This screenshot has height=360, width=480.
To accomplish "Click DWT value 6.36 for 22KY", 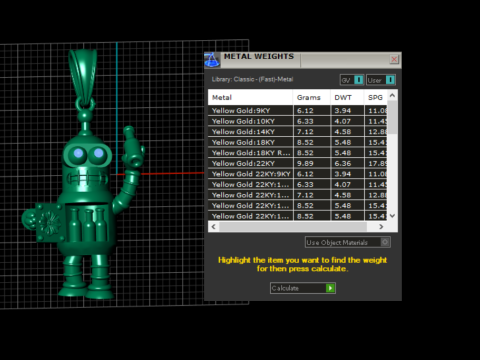I will pos(343,163).
